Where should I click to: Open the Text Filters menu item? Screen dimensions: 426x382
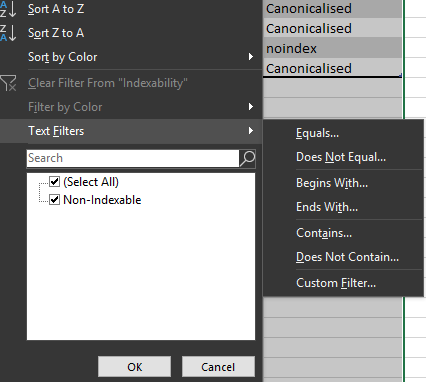click(131, 131)
